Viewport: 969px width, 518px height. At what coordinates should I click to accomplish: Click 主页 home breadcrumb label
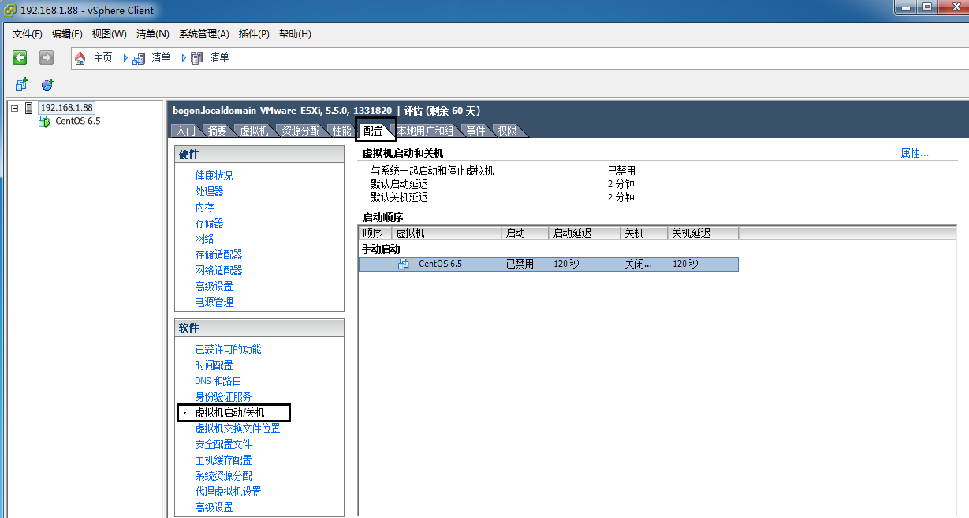[x=103, y=58]
